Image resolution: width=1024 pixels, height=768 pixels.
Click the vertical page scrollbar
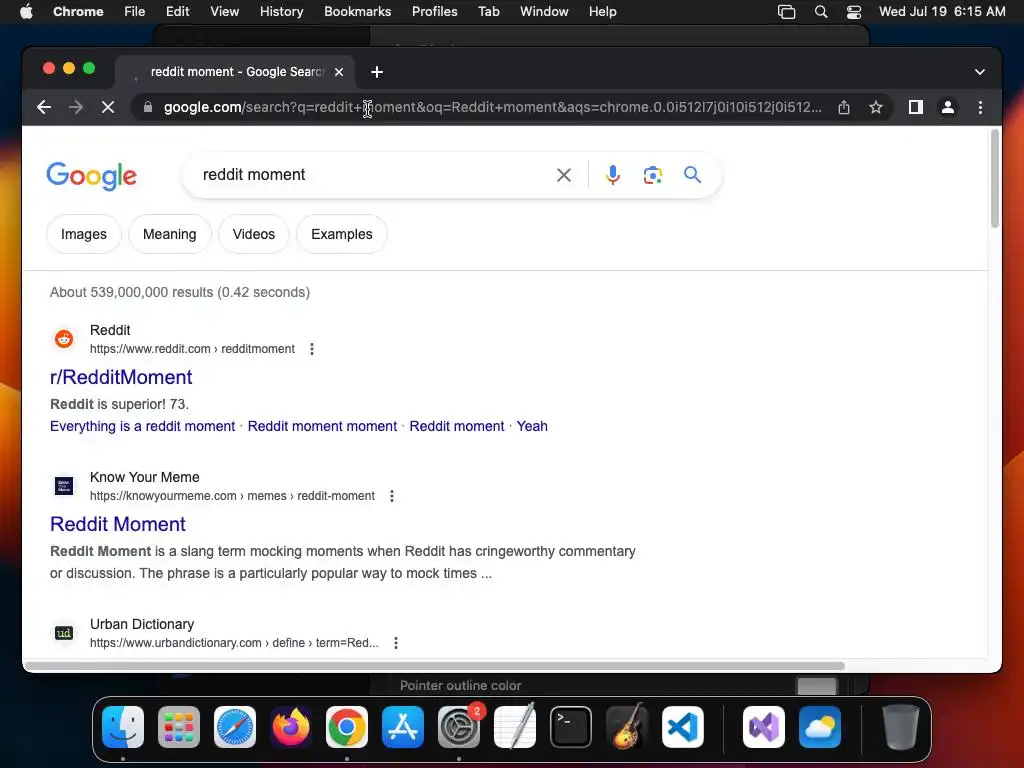[995, 178]
